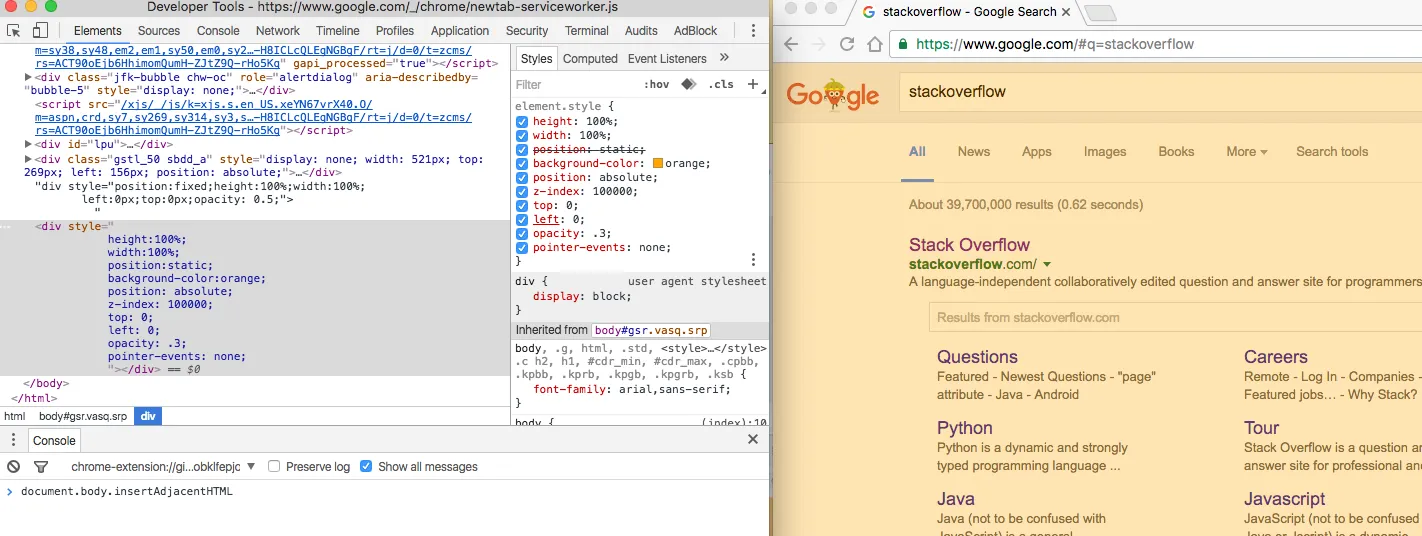The width and height of the screenshot is (1422, 536).
Task: Toggle the position: static checkbox
Action: click(x=522, y=150)
